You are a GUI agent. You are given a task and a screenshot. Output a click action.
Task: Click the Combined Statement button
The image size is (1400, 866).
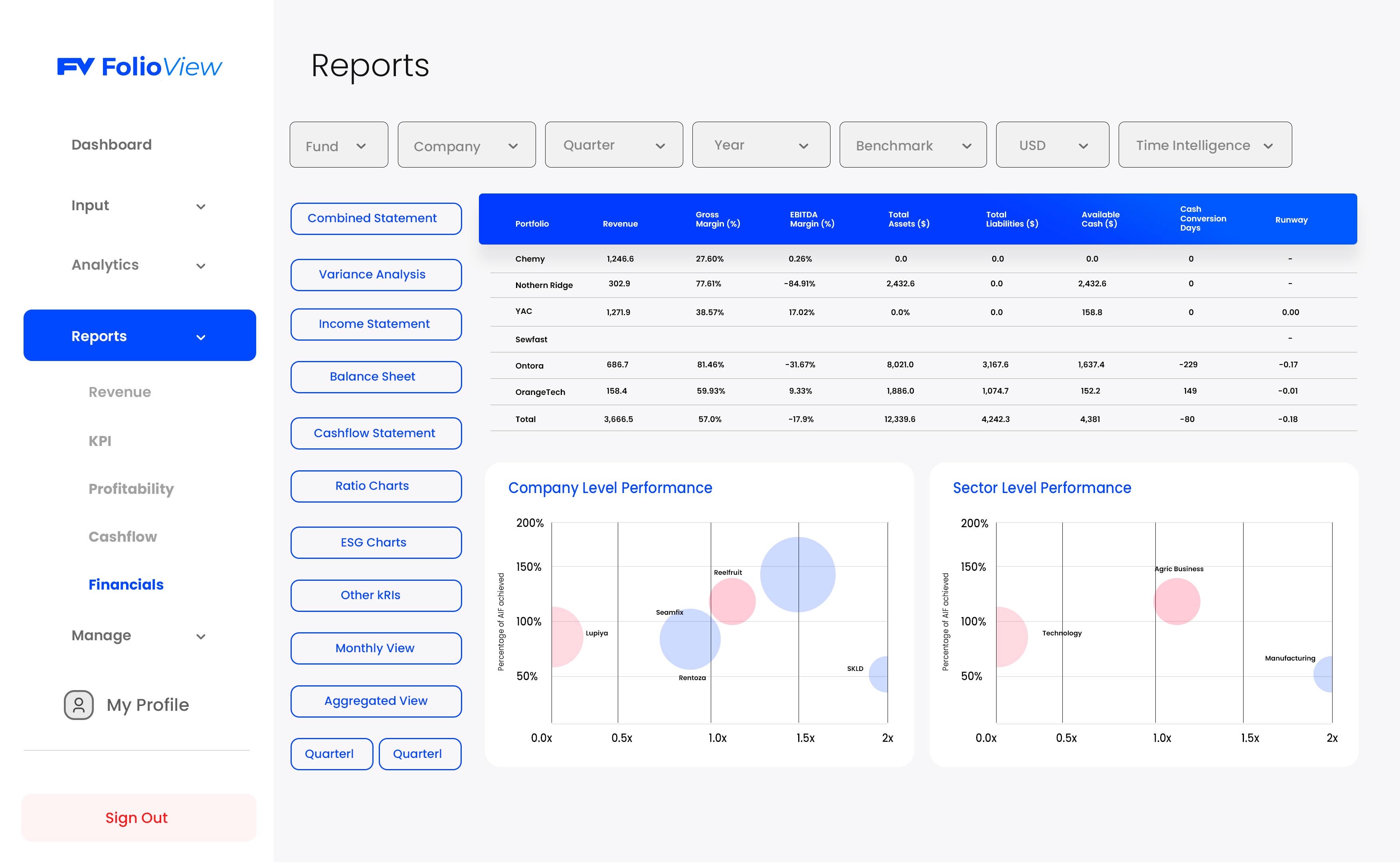(x=376, y=218)
